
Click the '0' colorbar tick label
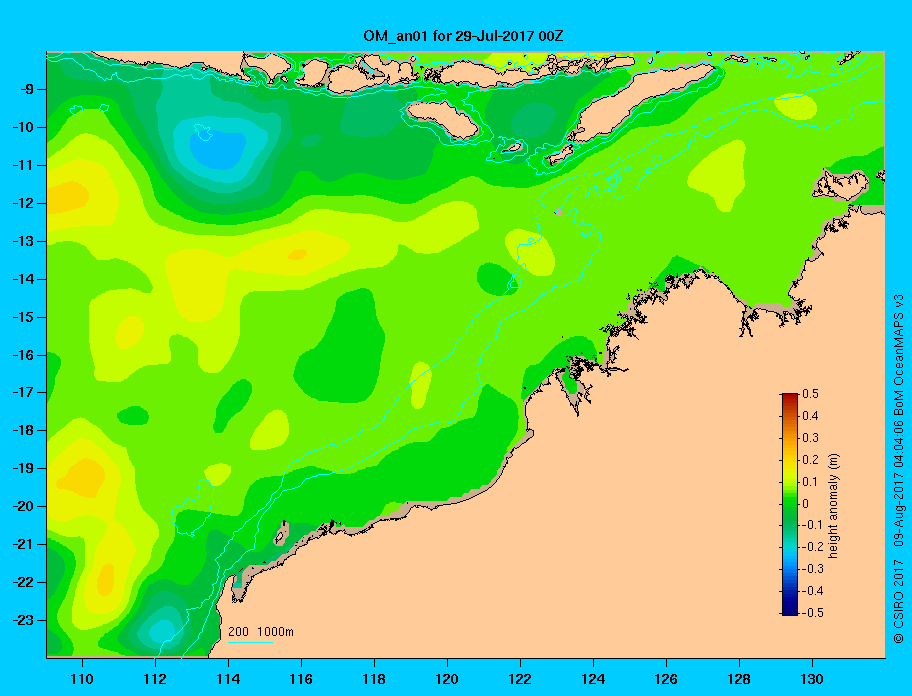coord(806,504)
